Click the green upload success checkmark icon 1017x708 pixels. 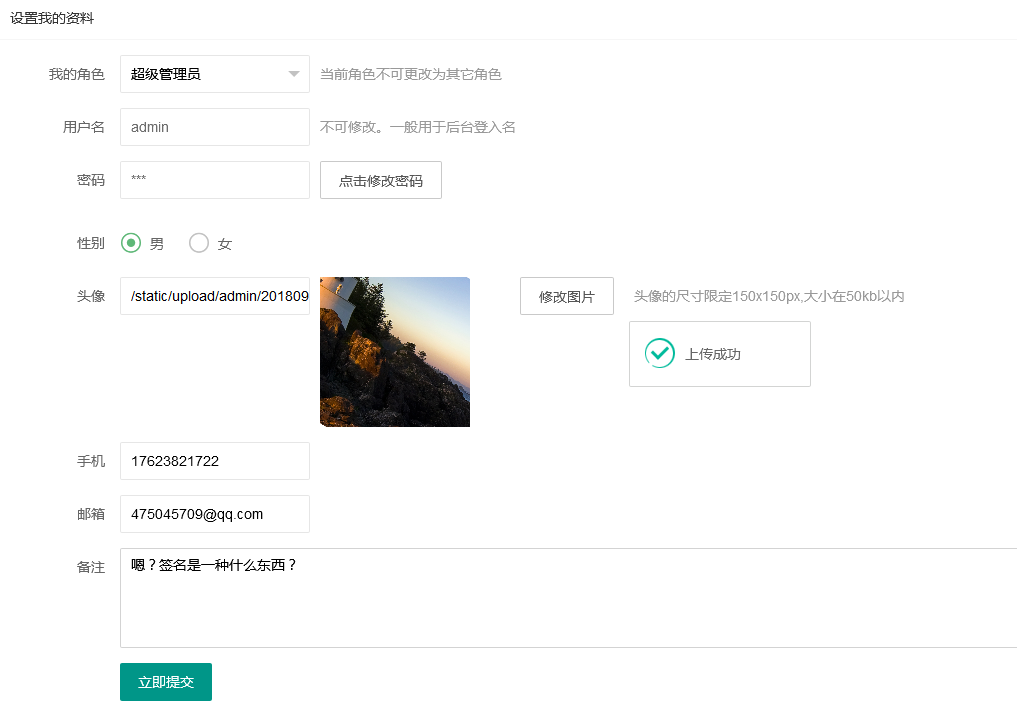pyautogui.click(x=659, y=353)
